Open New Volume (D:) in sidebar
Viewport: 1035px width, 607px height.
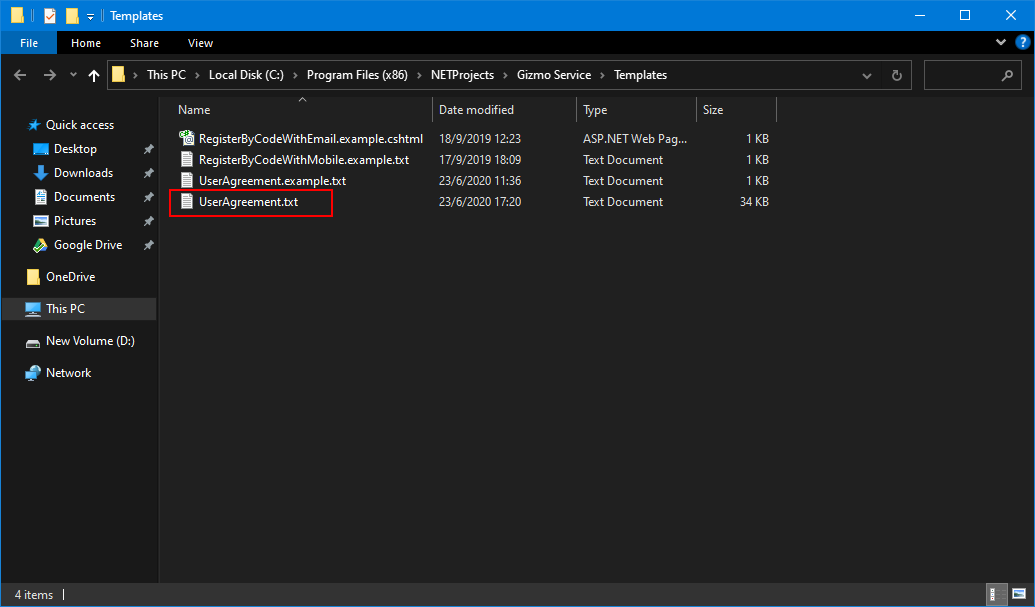coord(90,341)
